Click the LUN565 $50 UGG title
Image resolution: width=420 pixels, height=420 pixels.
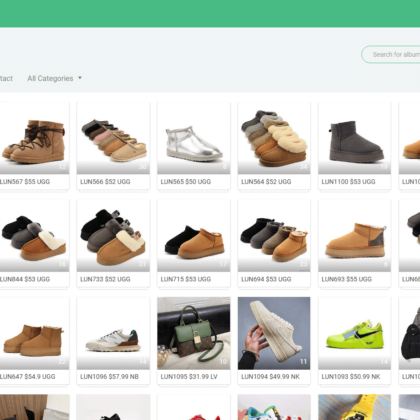coord(186,182)
